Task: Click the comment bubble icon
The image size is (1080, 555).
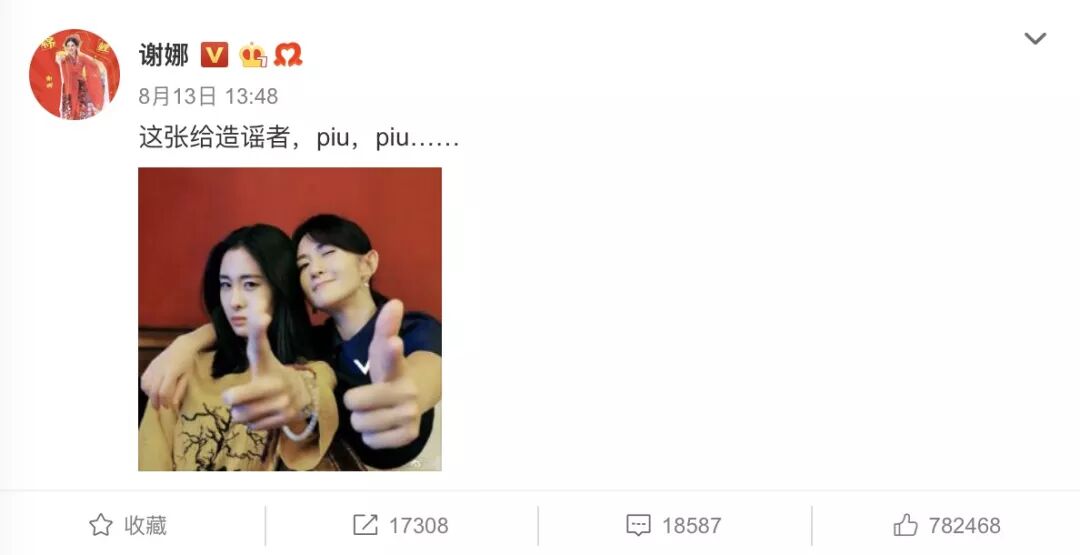Action: pyautogui.click(x=638, y=525)
